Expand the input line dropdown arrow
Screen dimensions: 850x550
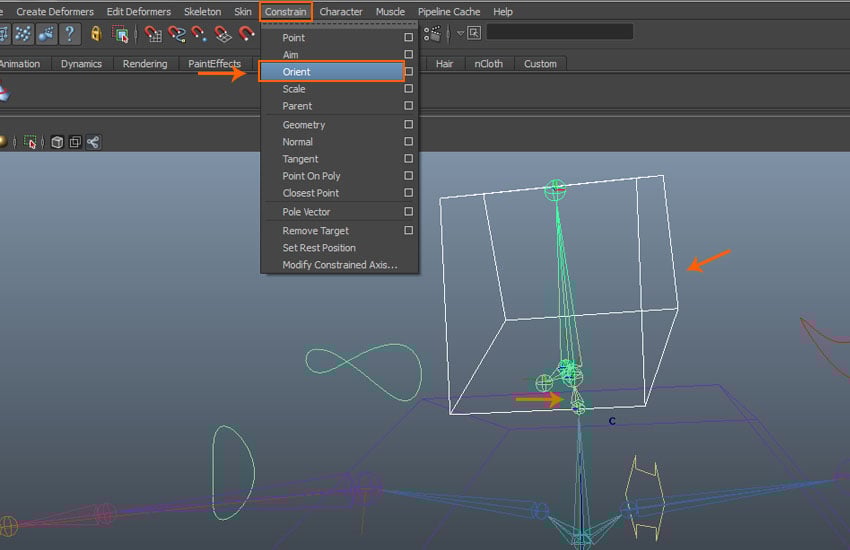coord(460,33)
